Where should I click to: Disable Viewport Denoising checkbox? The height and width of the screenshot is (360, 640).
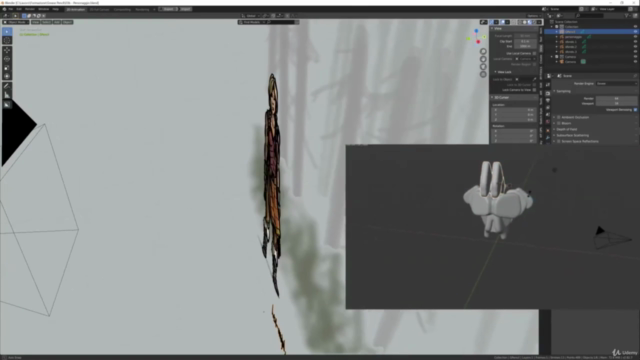coord(635,110)
